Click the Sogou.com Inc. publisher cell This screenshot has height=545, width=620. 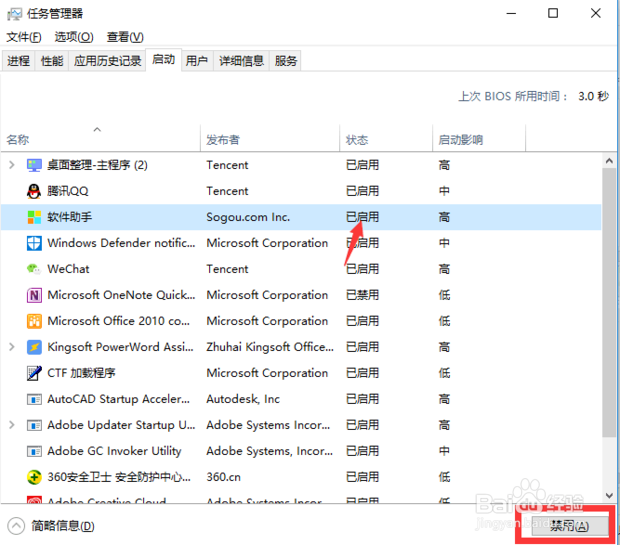coord(248,217)
